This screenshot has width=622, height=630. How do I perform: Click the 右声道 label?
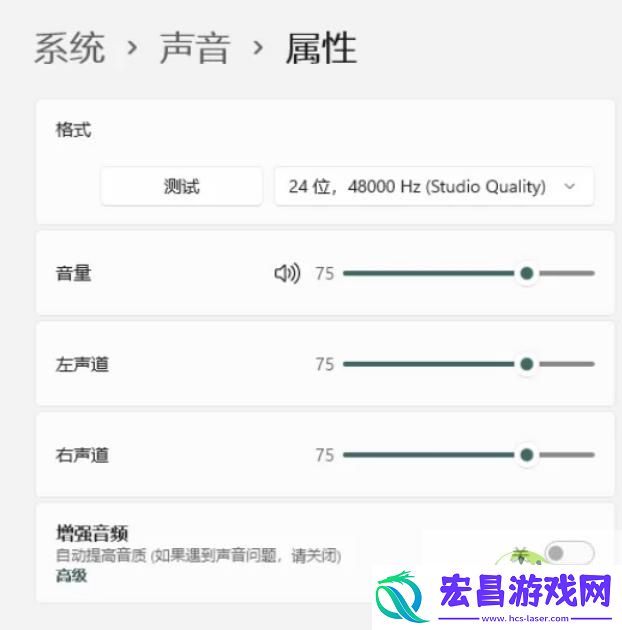pos(82,455)
